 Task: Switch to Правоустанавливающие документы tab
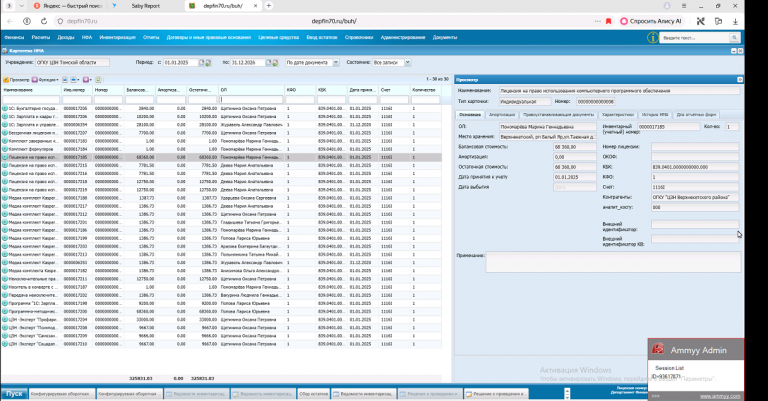[558, 115]
